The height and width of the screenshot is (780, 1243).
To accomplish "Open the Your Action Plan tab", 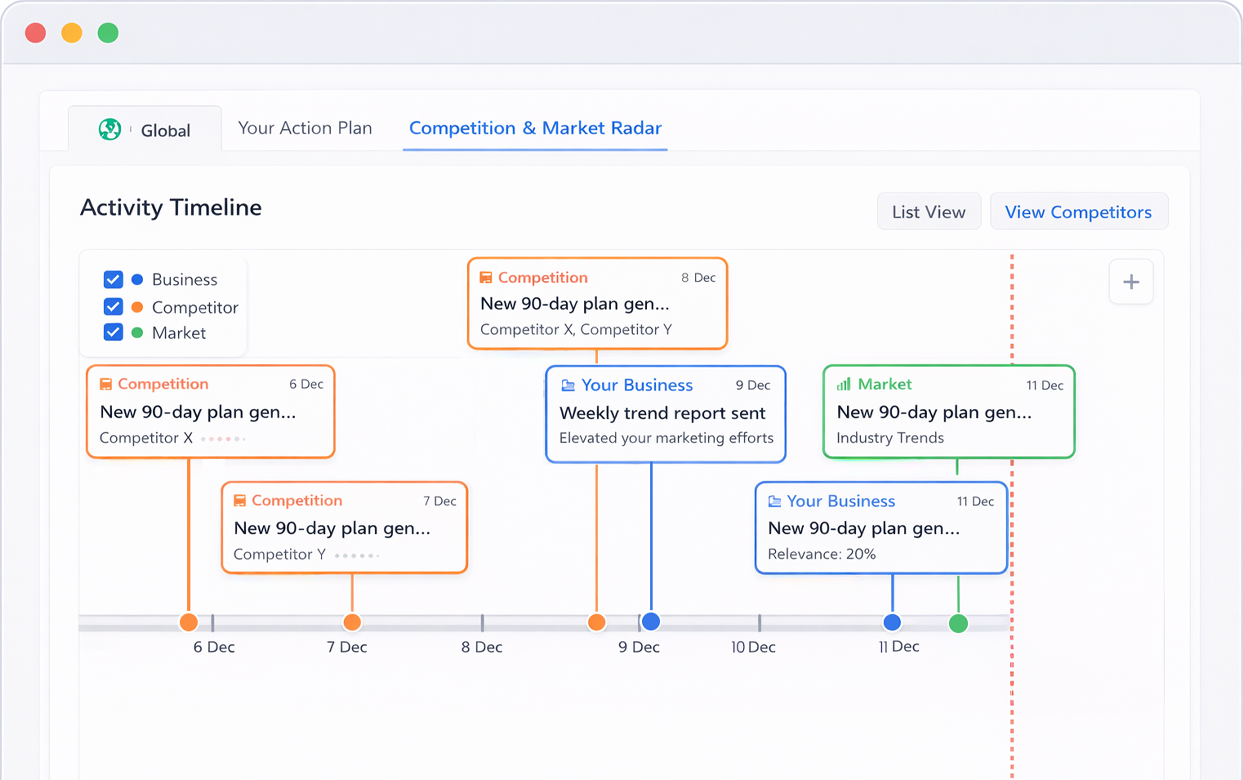I will click(305, 128).
